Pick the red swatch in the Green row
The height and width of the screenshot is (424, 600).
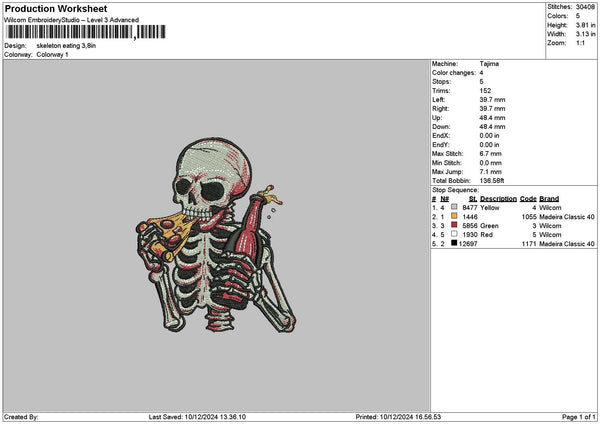(x=455, y=225)
